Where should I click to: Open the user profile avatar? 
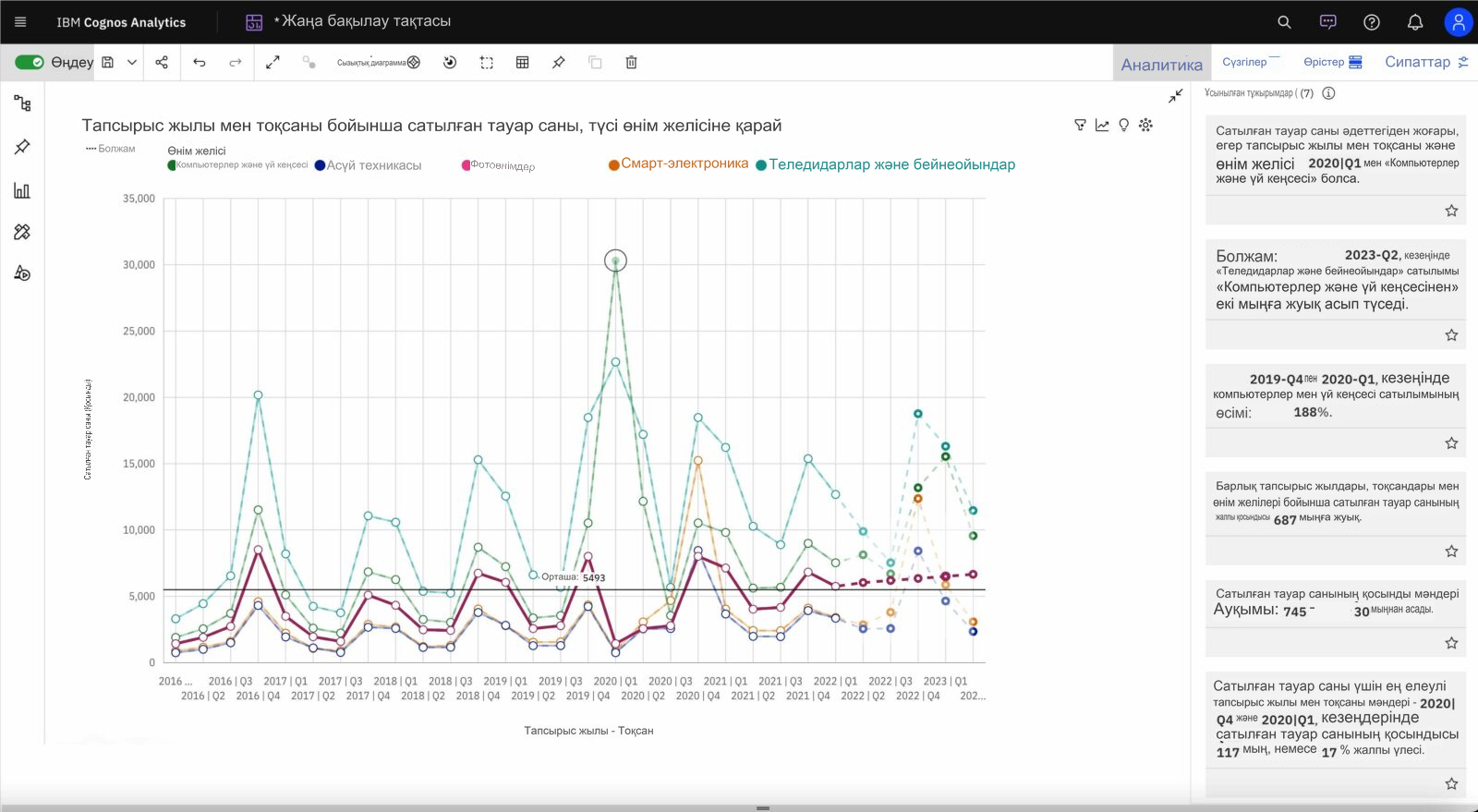click(x=1459, y=22)
